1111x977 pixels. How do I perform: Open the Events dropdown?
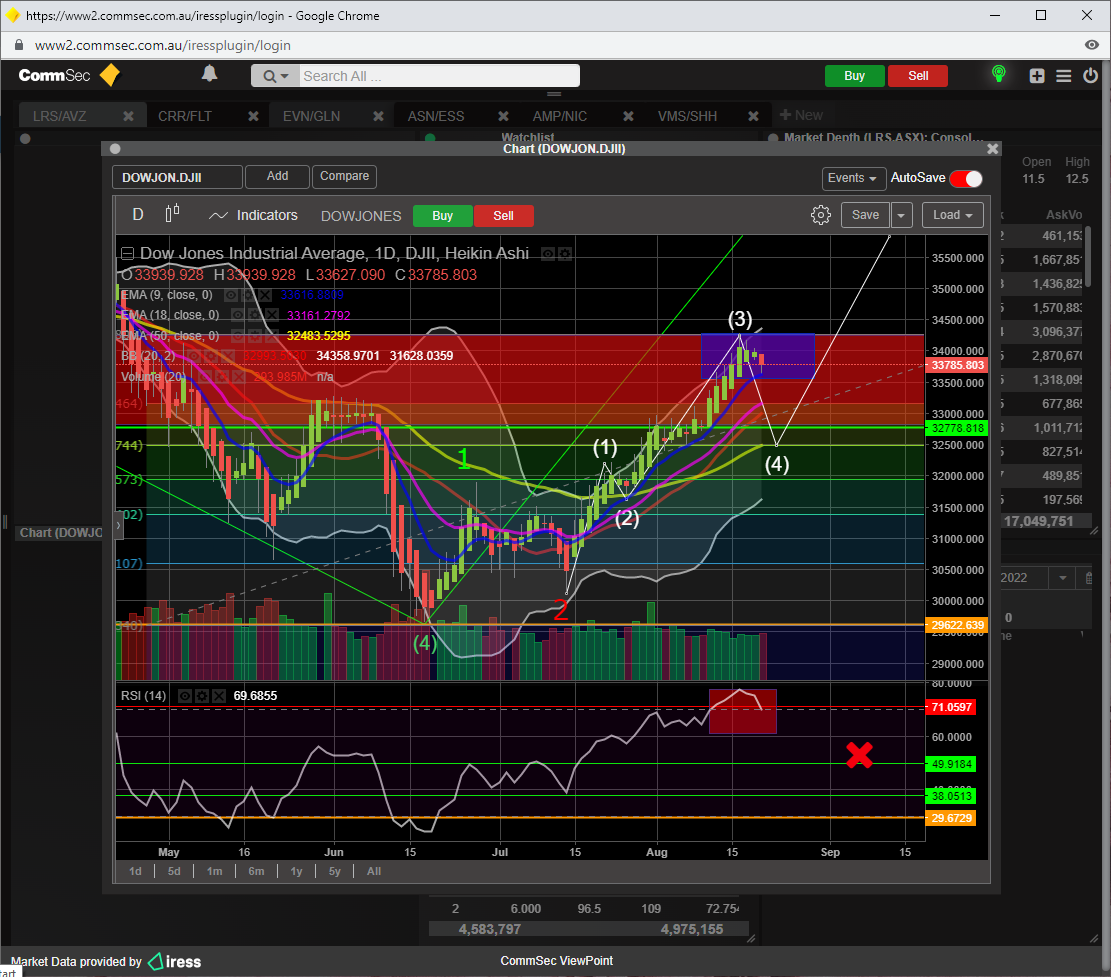[852, 178]
